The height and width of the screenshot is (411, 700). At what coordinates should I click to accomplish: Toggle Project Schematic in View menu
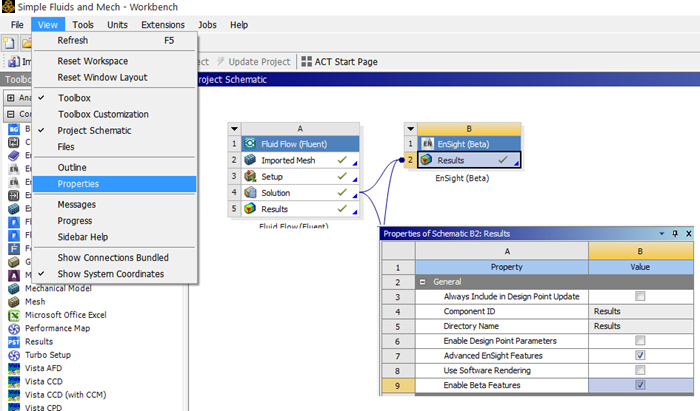(114, 130)
